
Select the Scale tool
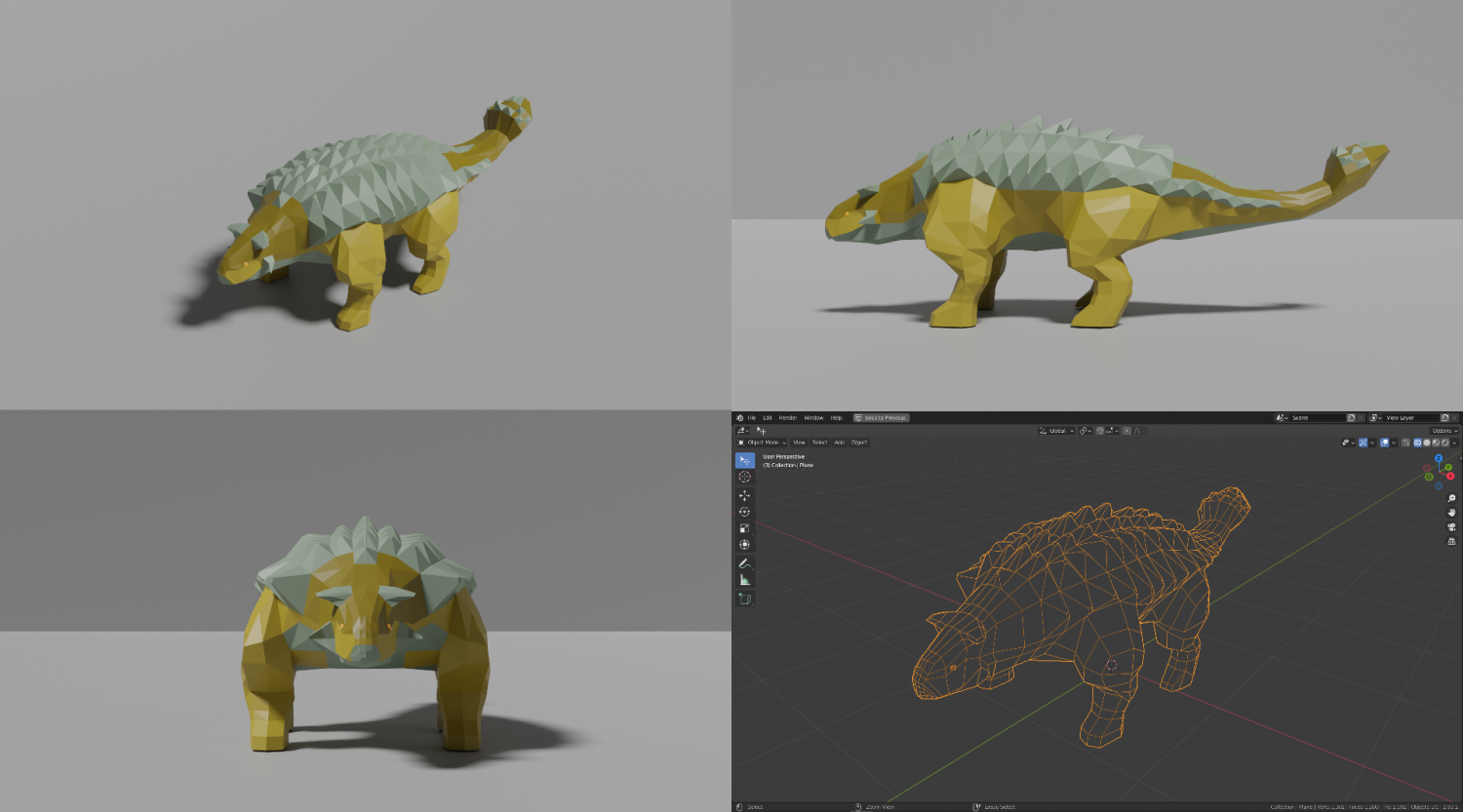(745, 528)
